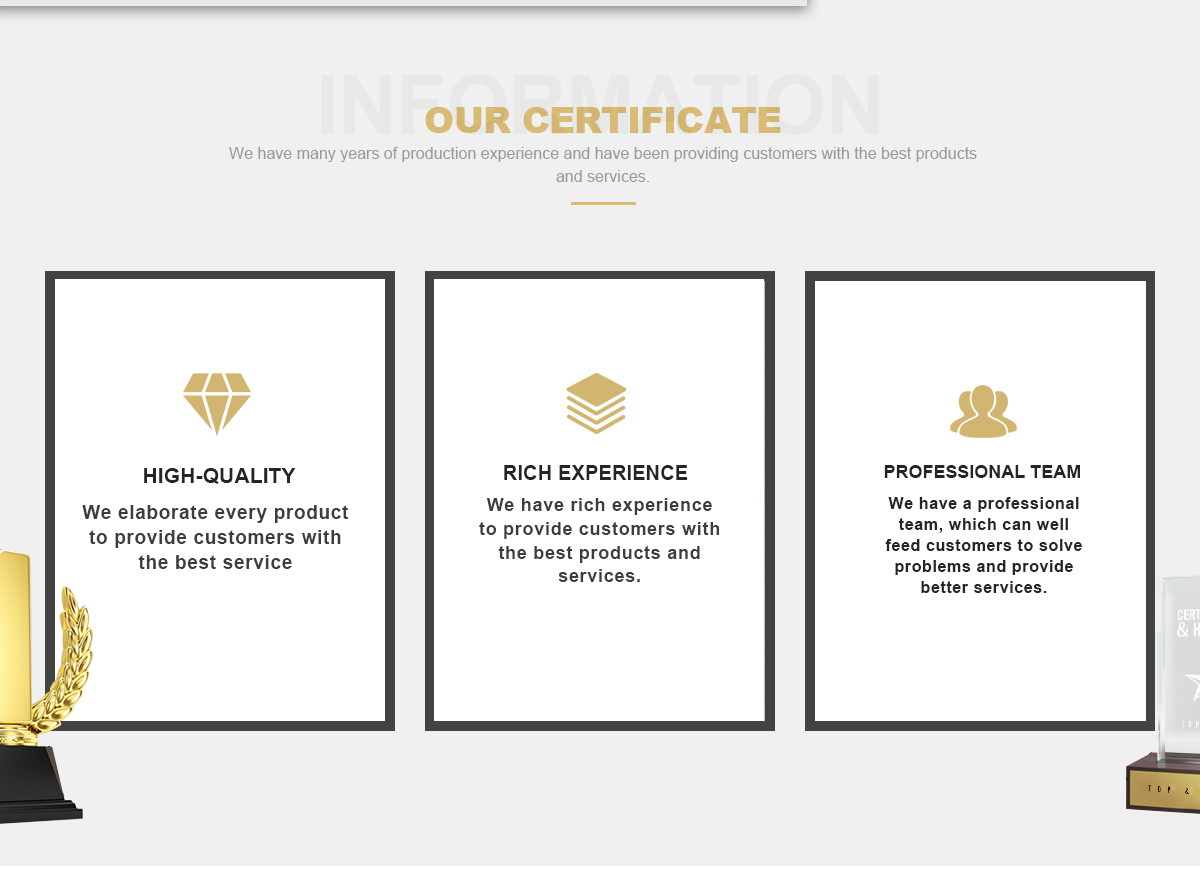Image resolution: width=1200 pixels, height=877 pixels.
Task: Click the dark top border of the High-Quality card
Action: click(220, 275)
